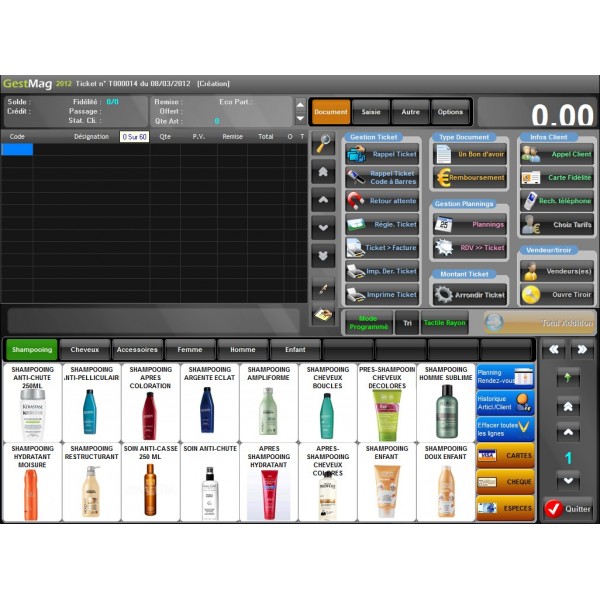Click Rappel Ticket button

pyautogui.click(x=382, y=154)
